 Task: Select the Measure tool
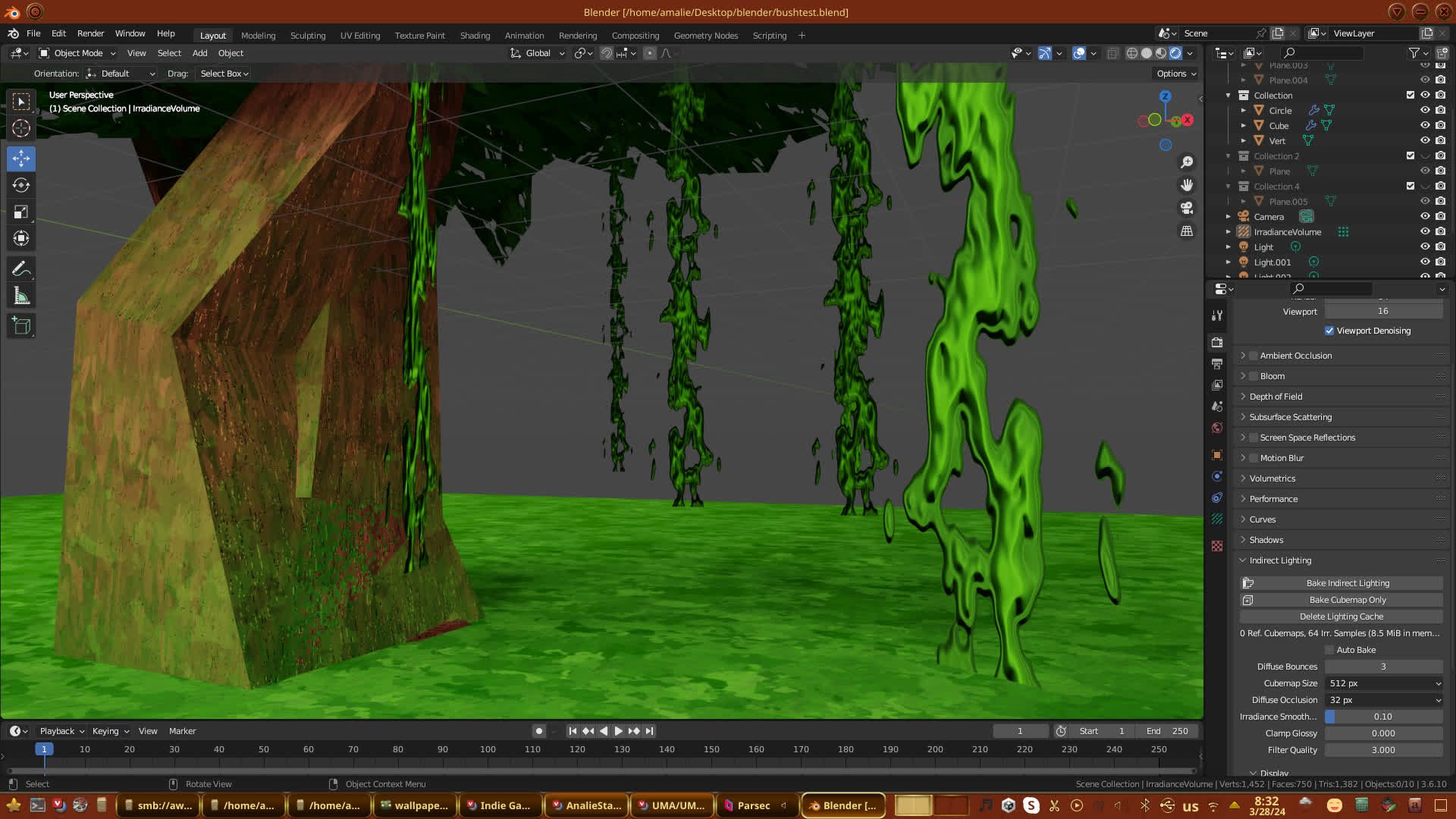[21, 297]
